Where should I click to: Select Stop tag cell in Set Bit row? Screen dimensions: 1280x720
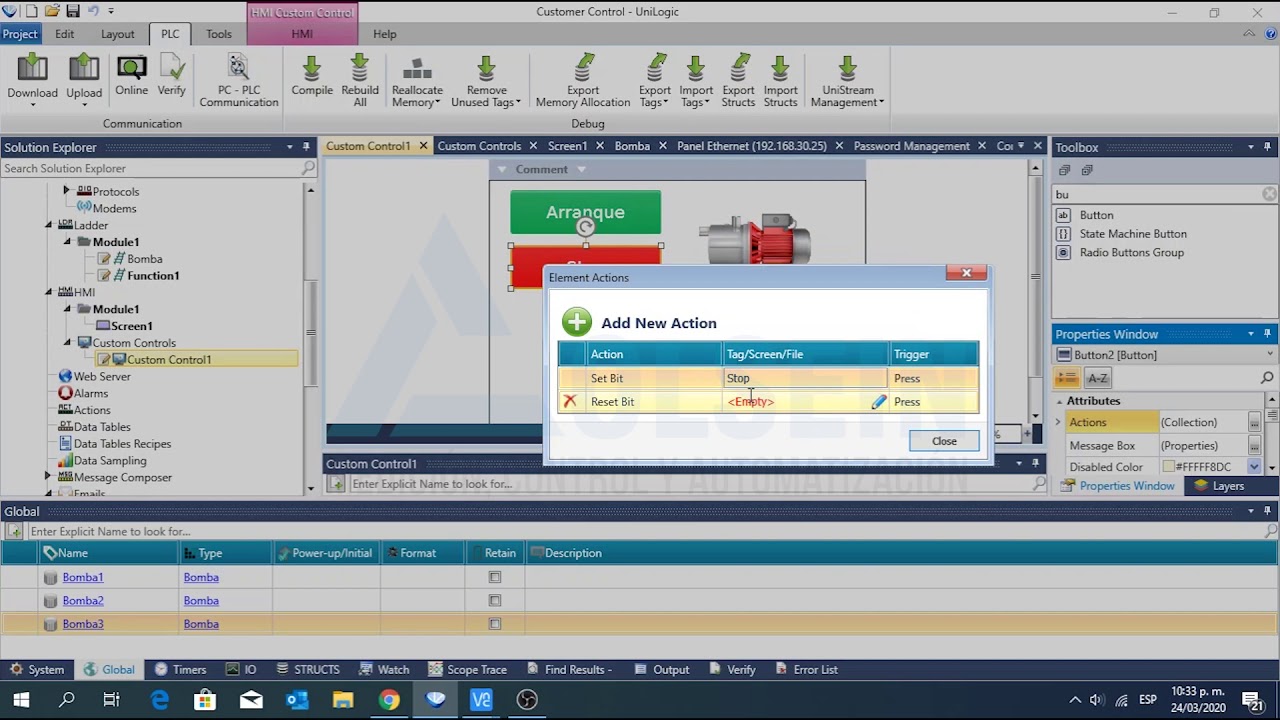[805, 378]
